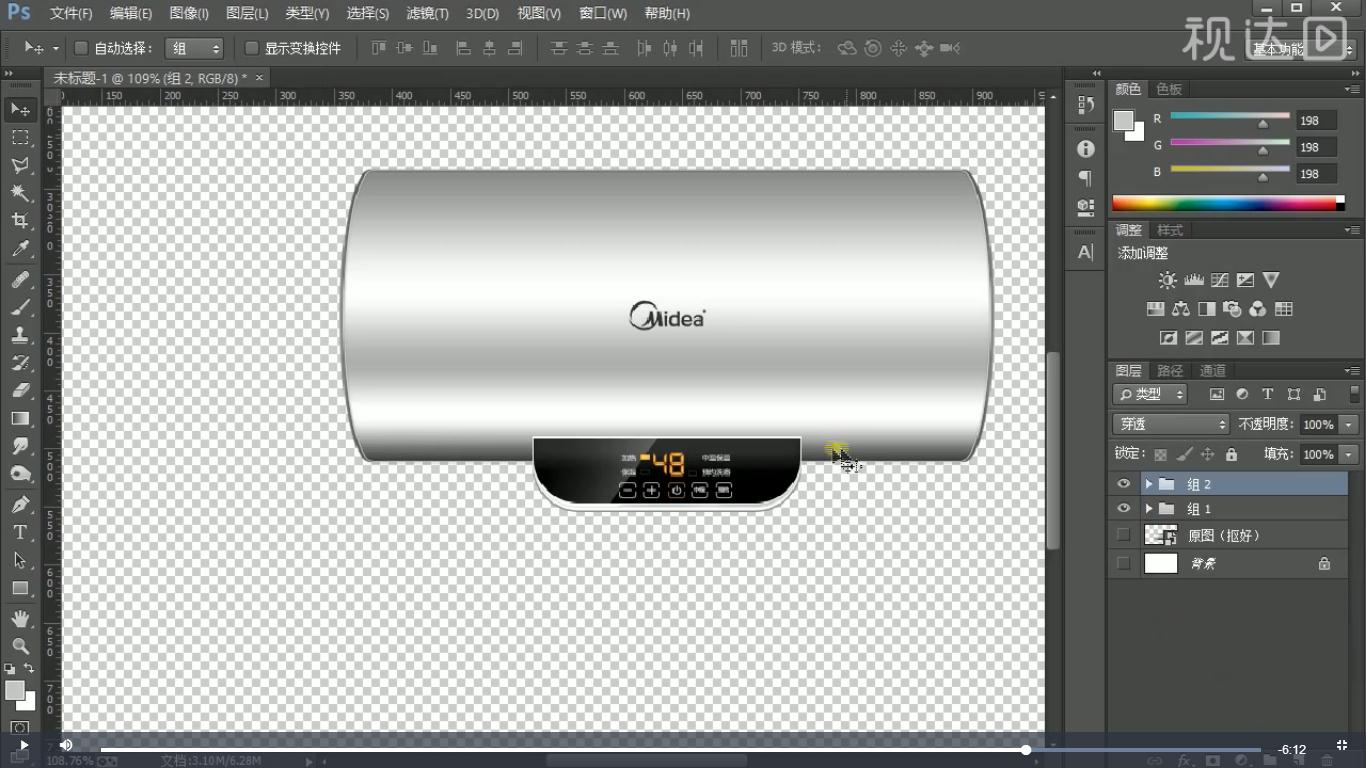The image size is (1366, 768).
Task: Open the Color panel flyout menu
Action: point(1353,89)
